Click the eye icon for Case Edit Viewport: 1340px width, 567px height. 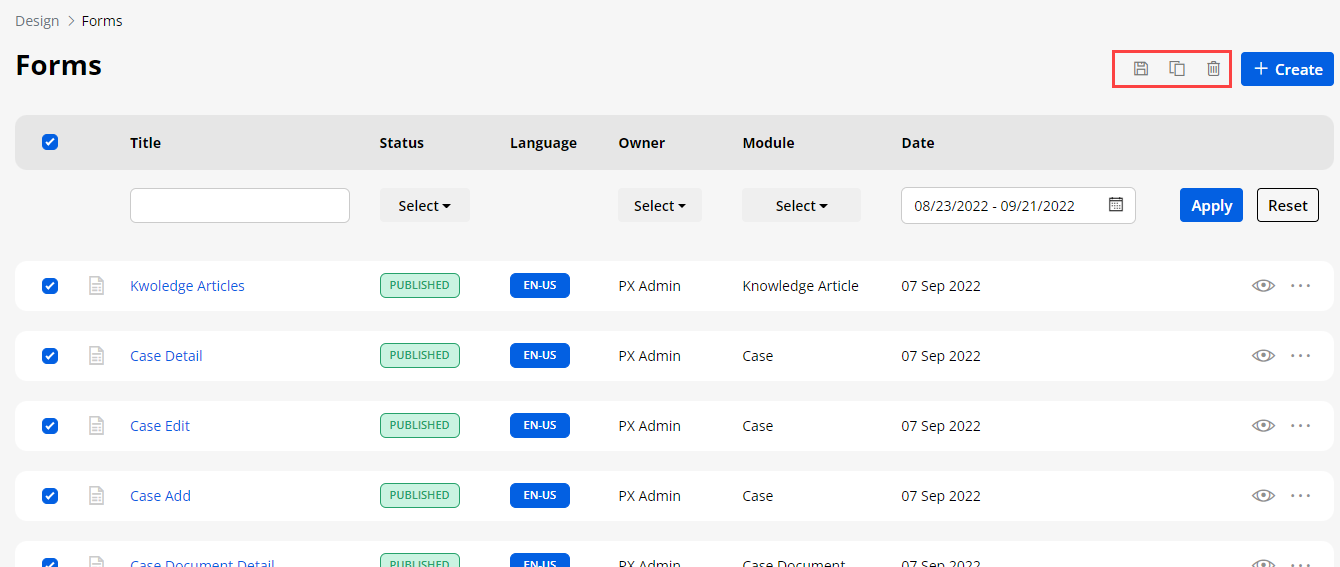[1263, 426]
